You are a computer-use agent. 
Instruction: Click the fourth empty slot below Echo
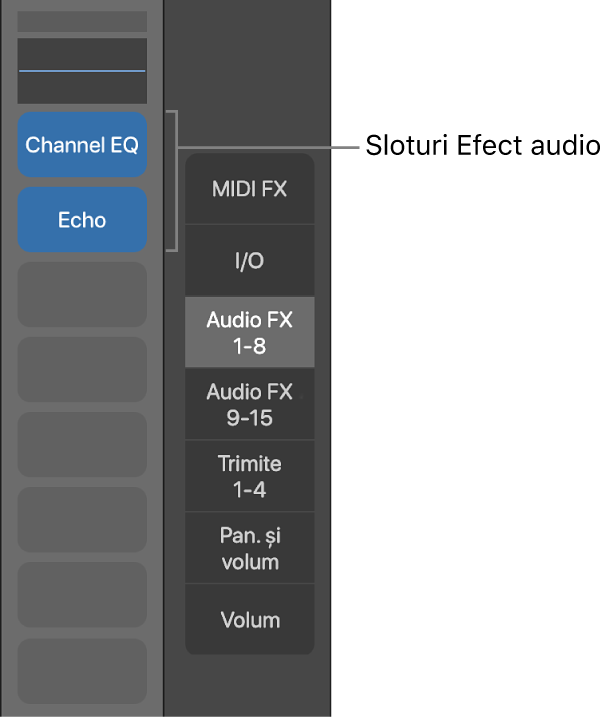[x=82, y=520]
